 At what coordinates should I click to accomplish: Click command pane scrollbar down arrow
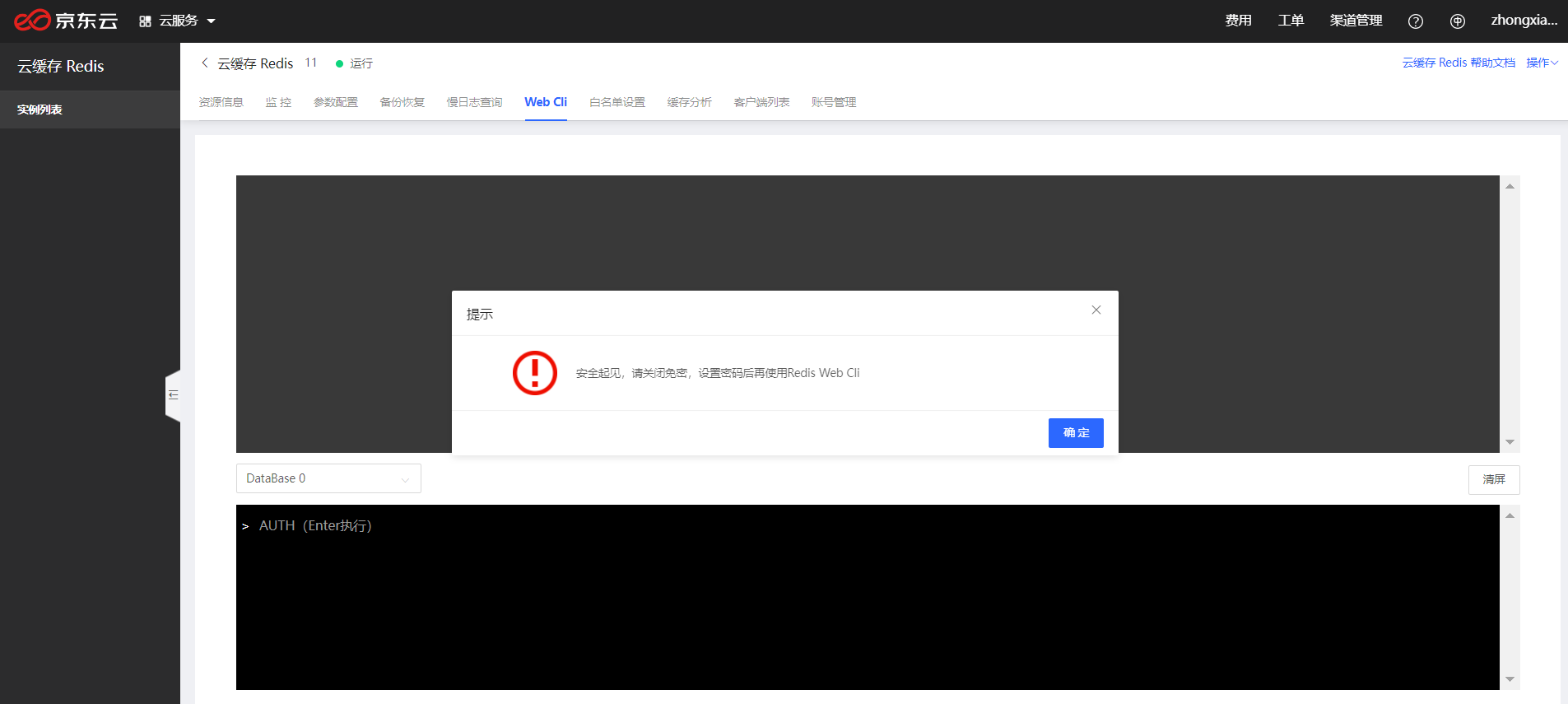(x=1510, y=679)
